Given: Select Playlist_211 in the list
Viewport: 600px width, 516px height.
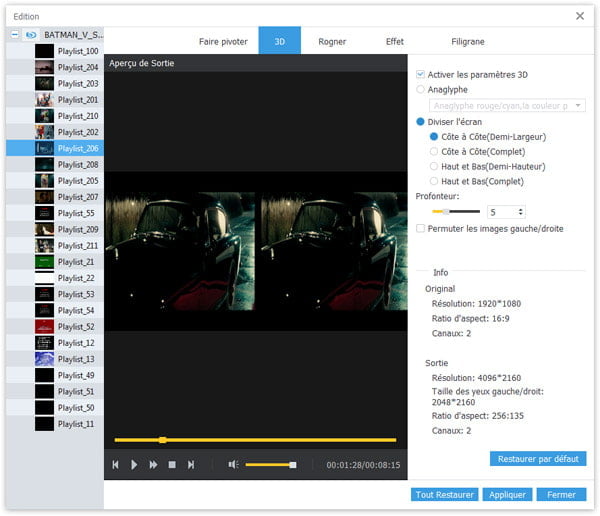Looking at the screenshot, I should click(x=55, y=245).
